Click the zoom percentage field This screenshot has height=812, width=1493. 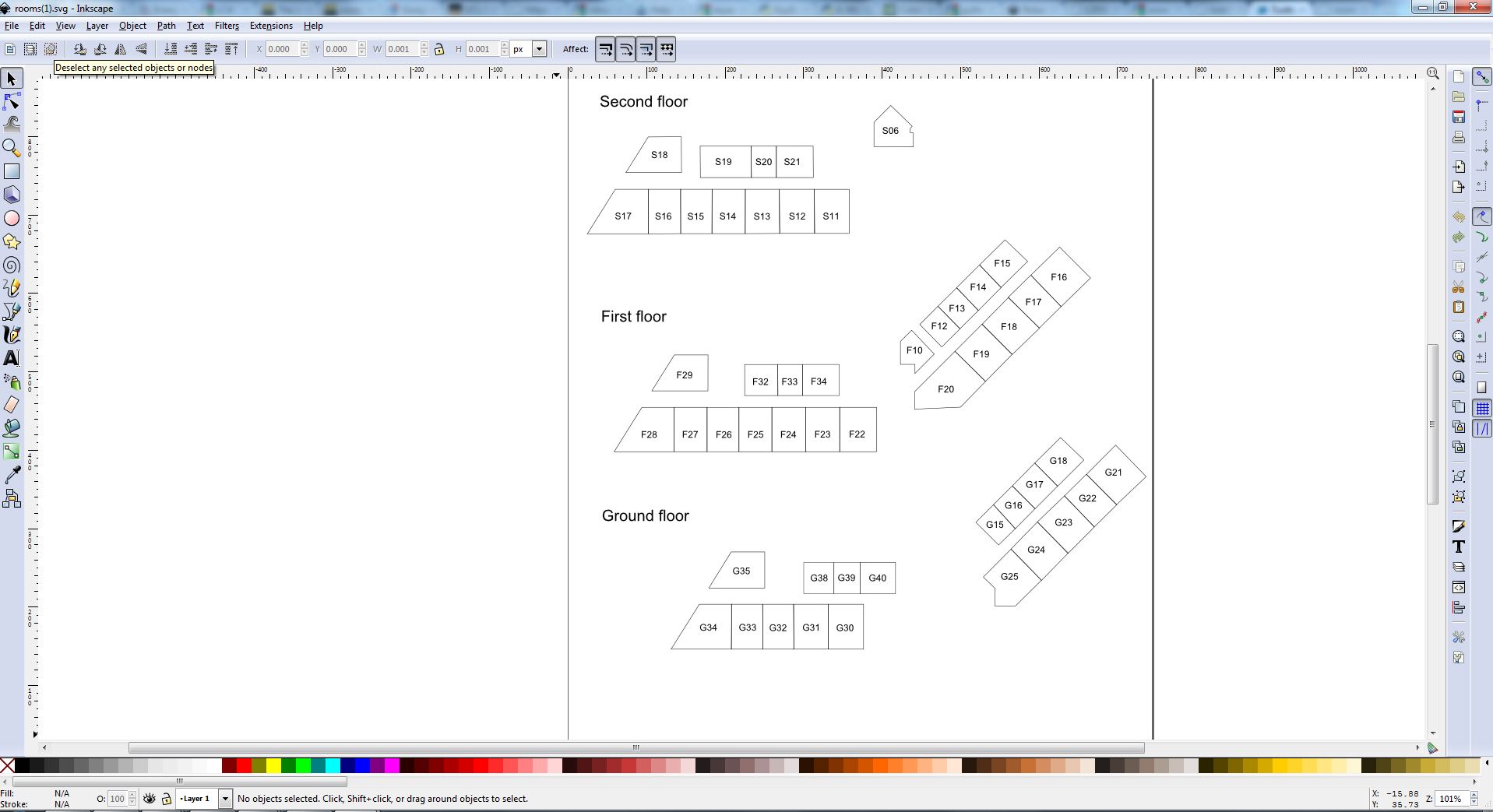click(x=1452, y=799)
